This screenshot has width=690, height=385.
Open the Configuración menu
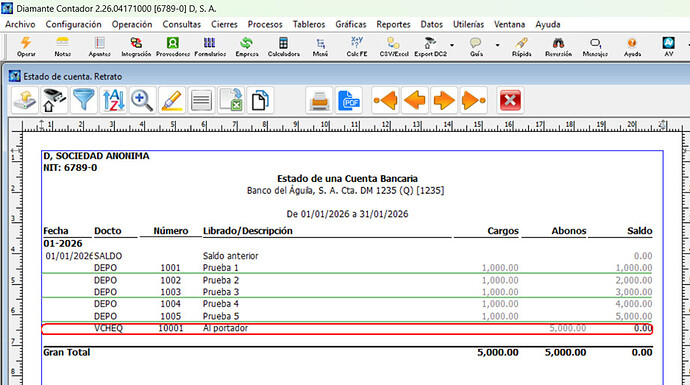pos(73,24)
